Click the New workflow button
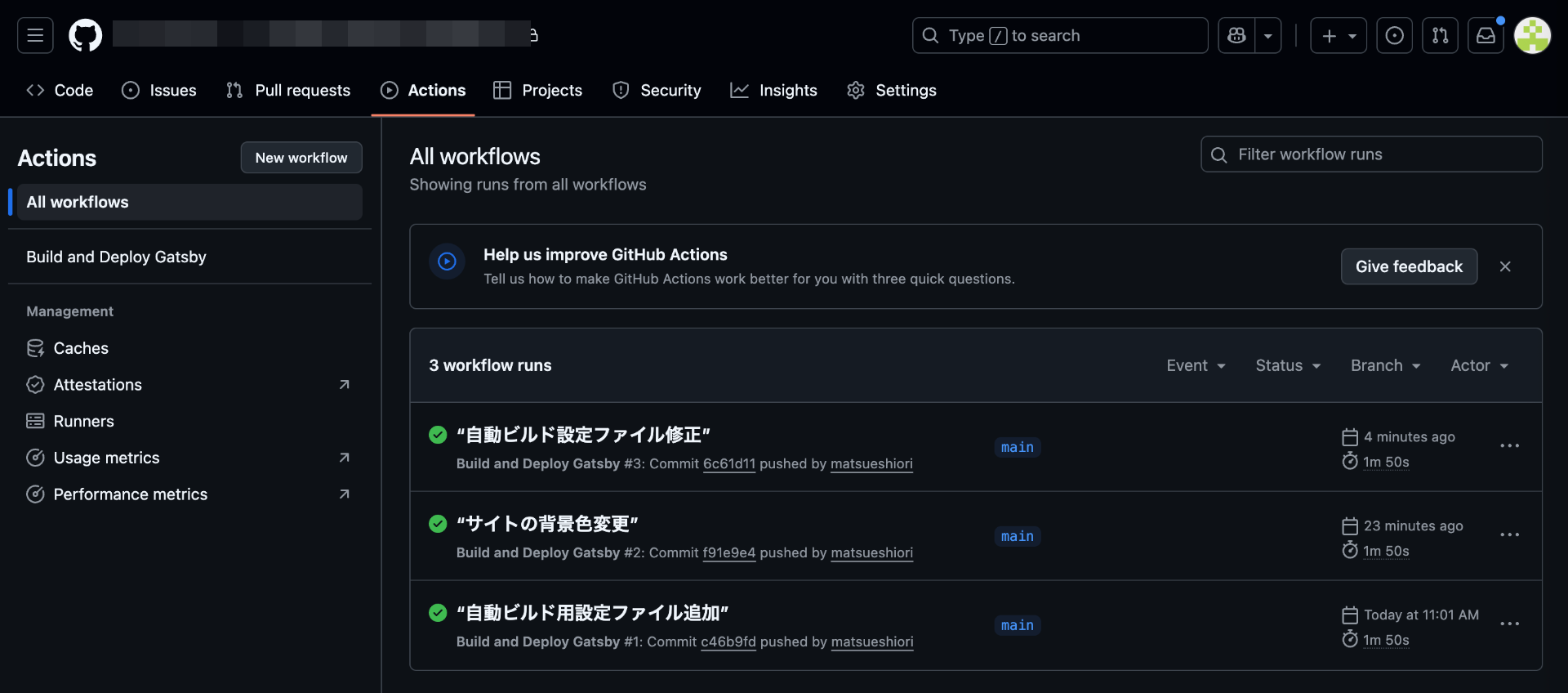This screenshot has height=693, width=1568. pos(301,158)
